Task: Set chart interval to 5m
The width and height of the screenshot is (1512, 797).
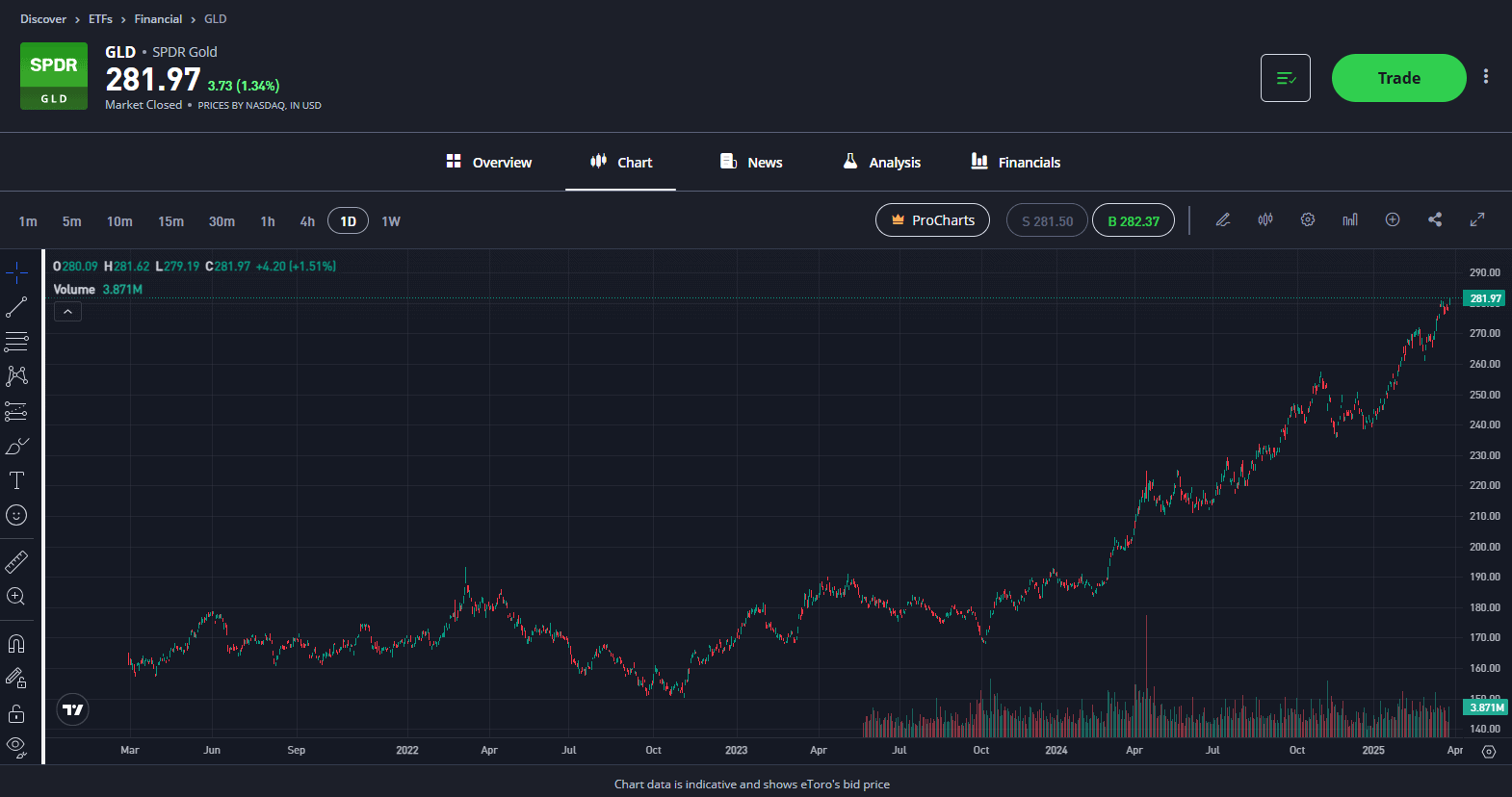Action: [72, 221]
